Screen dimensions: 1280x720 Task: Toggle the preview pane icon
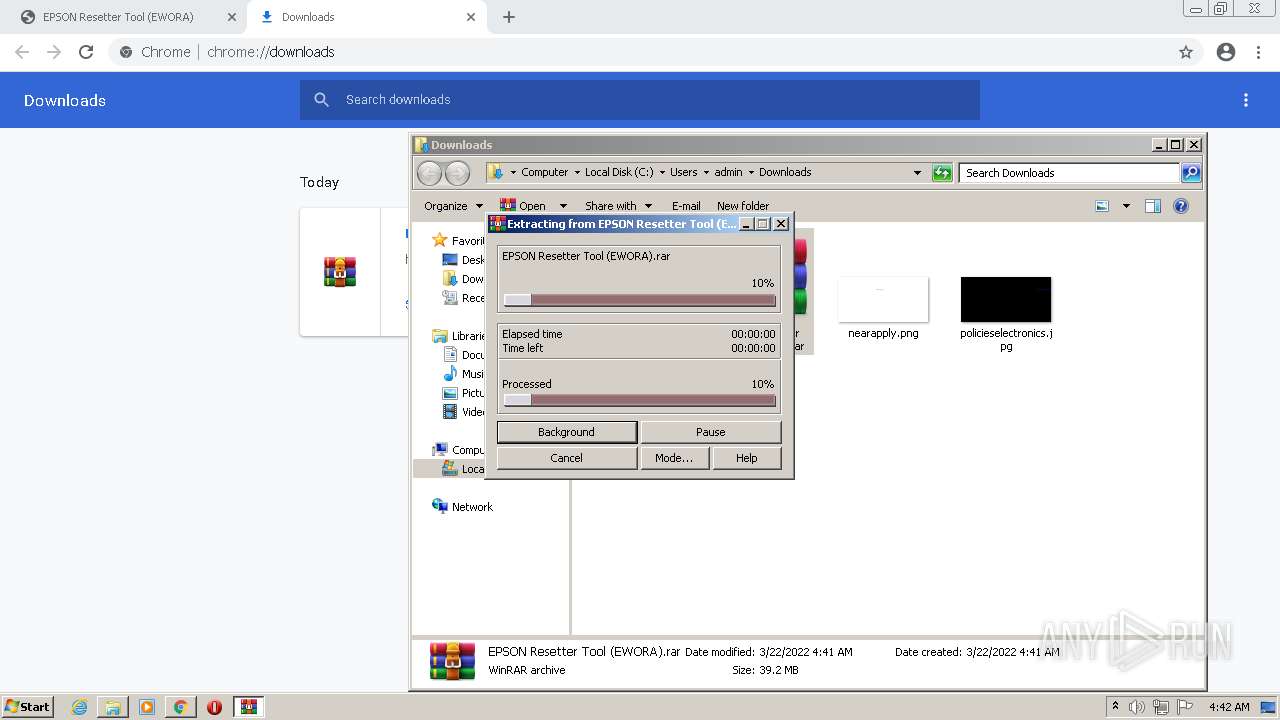(1153, 206)
